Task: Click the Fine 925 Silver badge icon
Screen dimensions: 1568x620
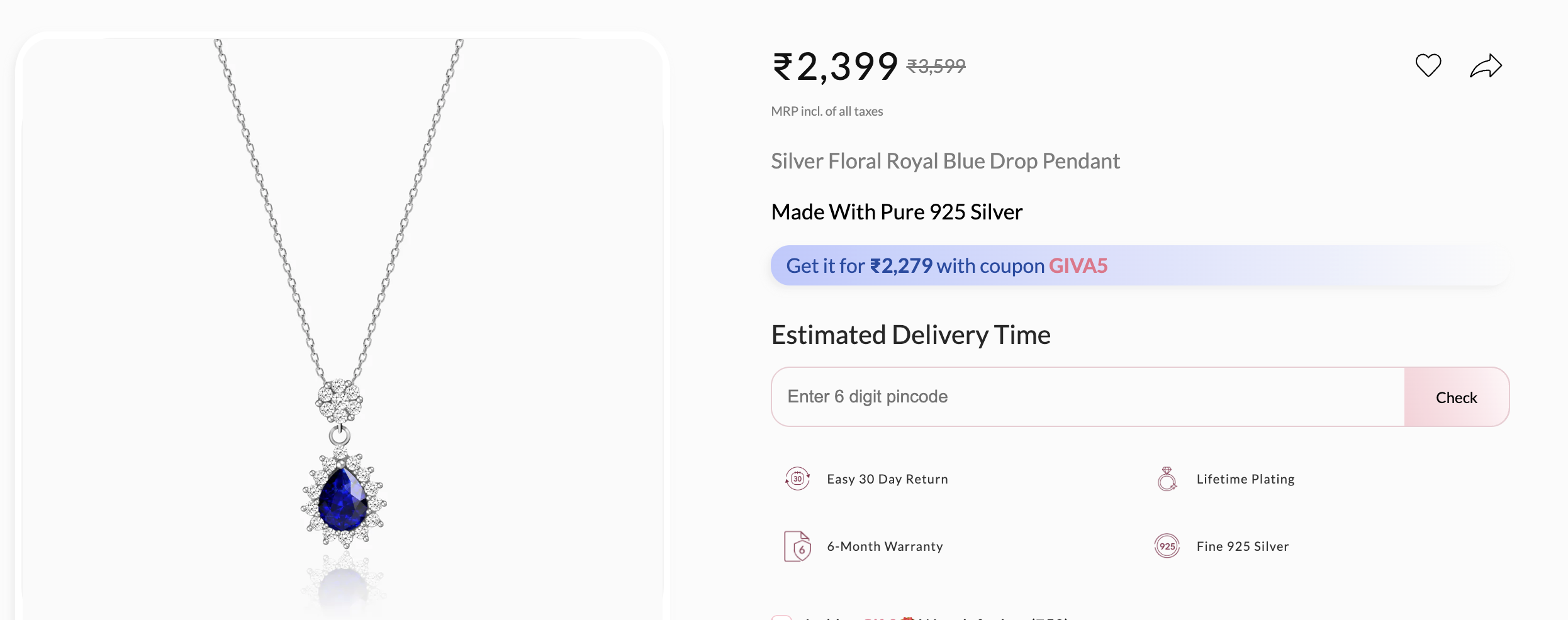Action: click(x=1167, y=546)
